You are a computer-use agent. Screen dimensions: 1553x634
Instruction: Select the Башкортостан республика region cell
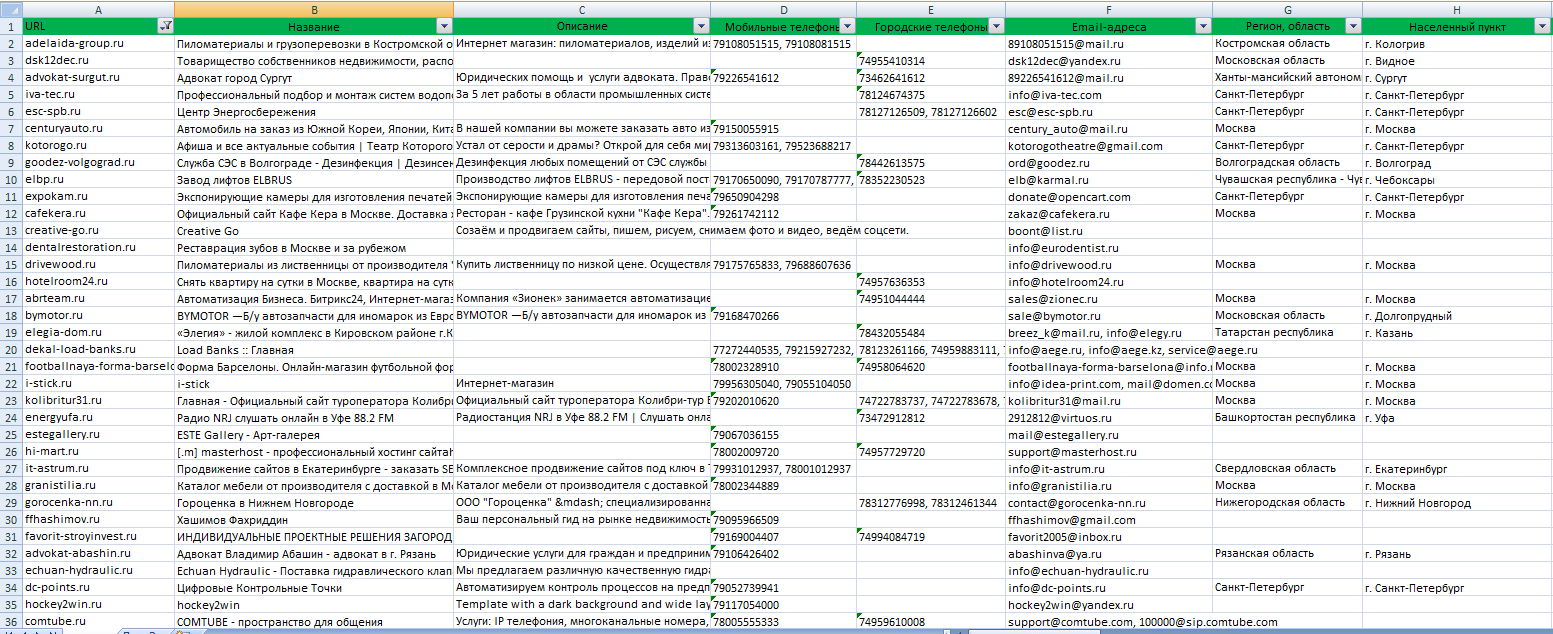pyautogui.click(x=1287, y=418)
